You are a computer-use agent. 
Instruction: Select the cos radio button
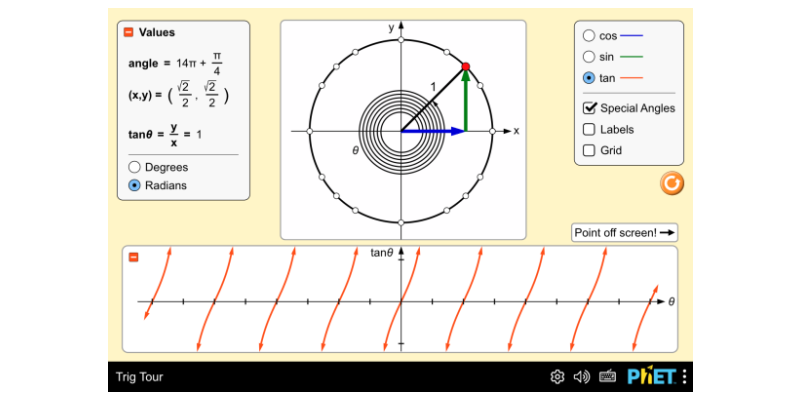click(x=589, y=35)
